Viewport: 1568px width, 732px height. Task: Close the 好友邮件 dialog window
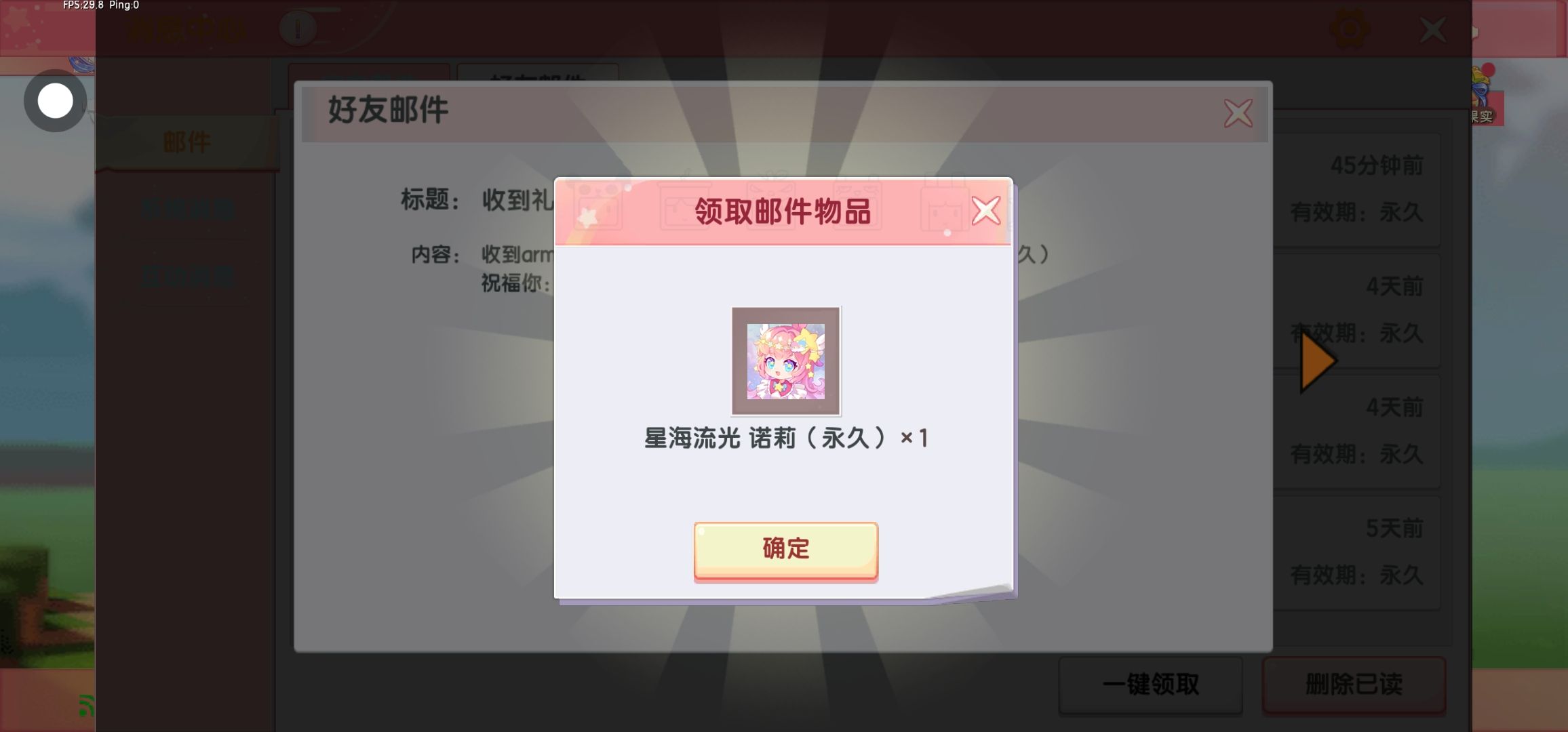(x=1238, y=113)
